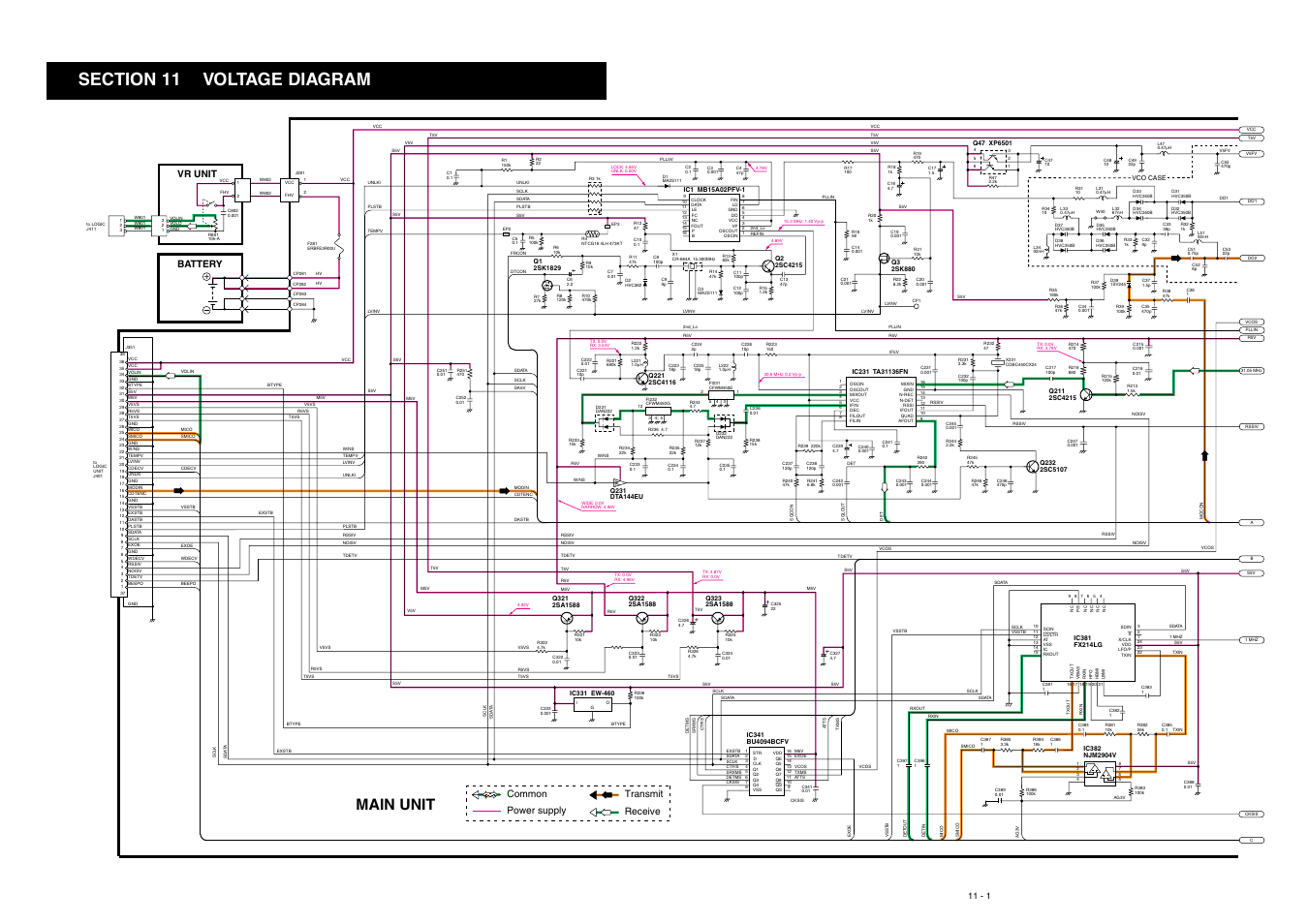Click the Transmit legend text
Viewport: 1308px width, 924px height.
(x=643, y=794)
